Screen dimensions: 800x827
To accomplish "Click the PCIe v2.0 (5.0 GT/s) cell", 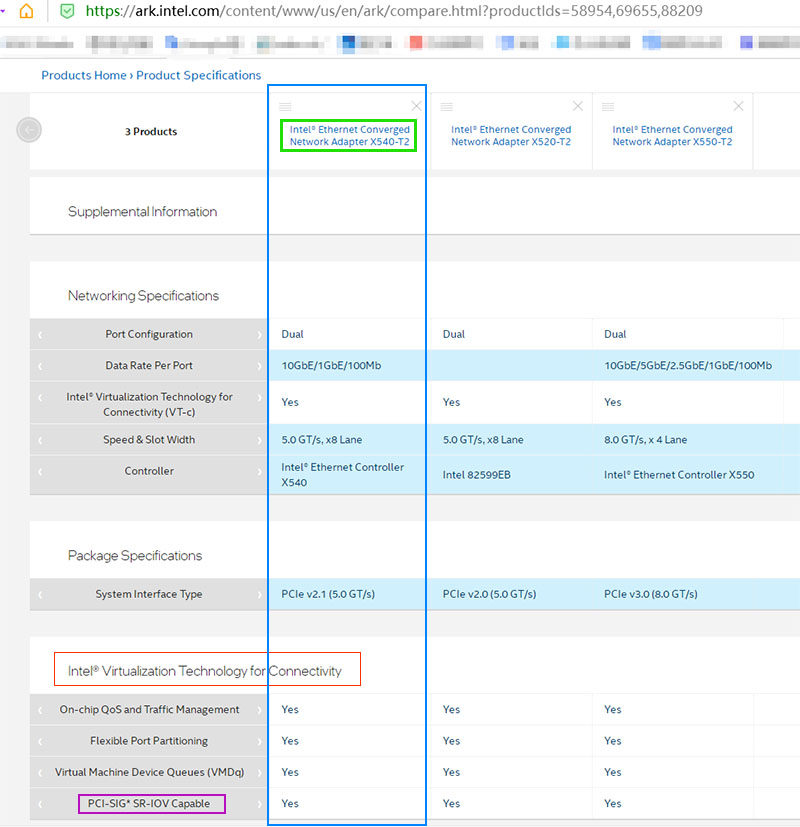I will pyautogui.click(x=489, y=594).
